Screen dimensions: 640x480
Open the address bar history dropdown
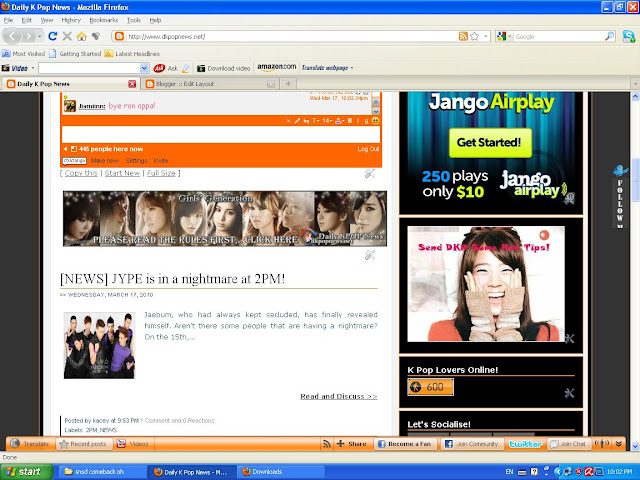coord(486,36)
